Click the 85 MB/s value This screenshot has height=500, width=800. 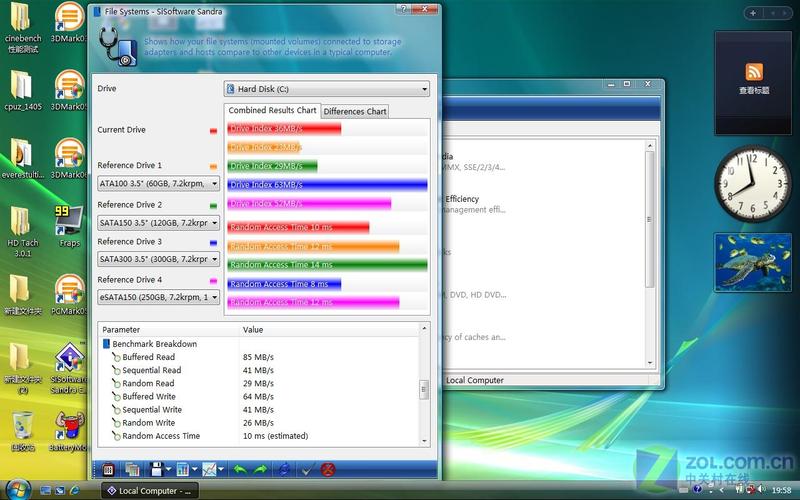[x=258, y=357]
